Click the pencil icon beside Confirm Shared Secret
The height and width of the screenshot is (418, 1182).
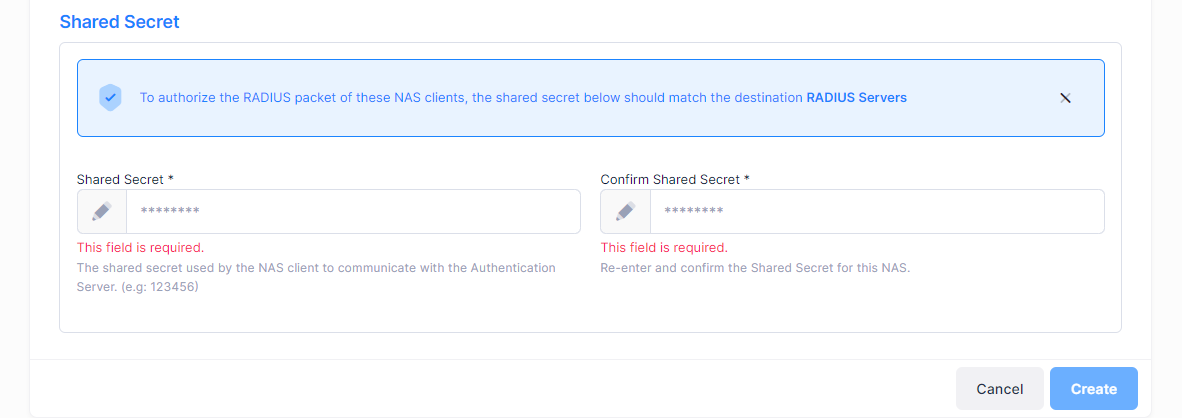coord(625,212)
